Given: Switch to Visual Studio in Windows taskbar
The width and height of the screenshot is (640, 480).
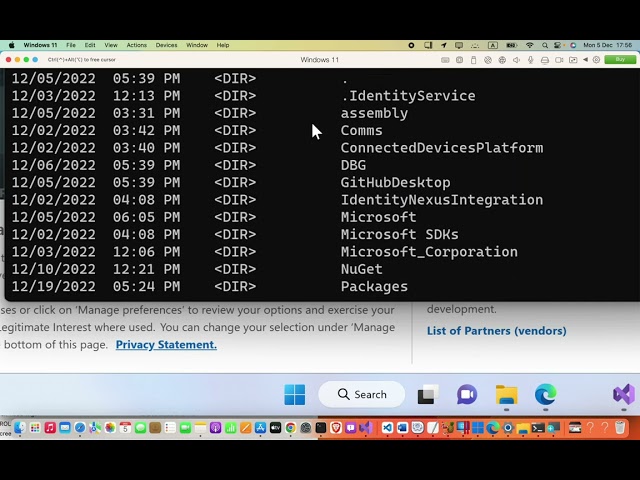Looking at the screenshot, I should pyautogui.click(x=624, y=394).
